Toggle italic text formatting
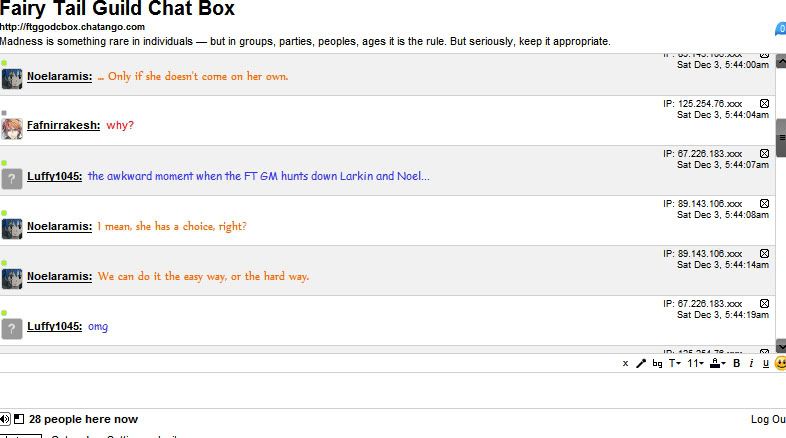 [751, 364]
